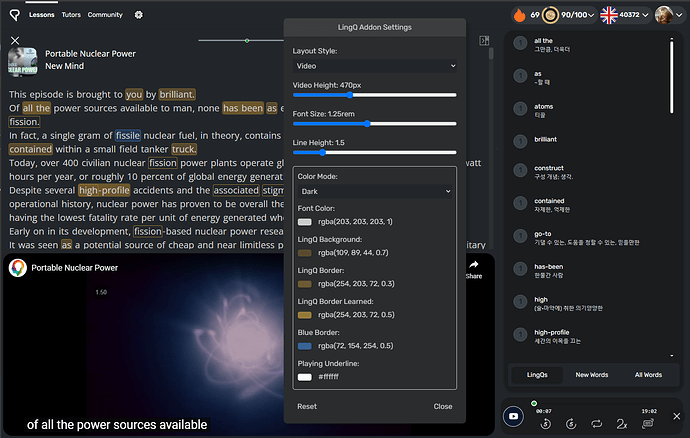Click status circle for 'construct'
690x438 pixels.
tap(520, 170)
